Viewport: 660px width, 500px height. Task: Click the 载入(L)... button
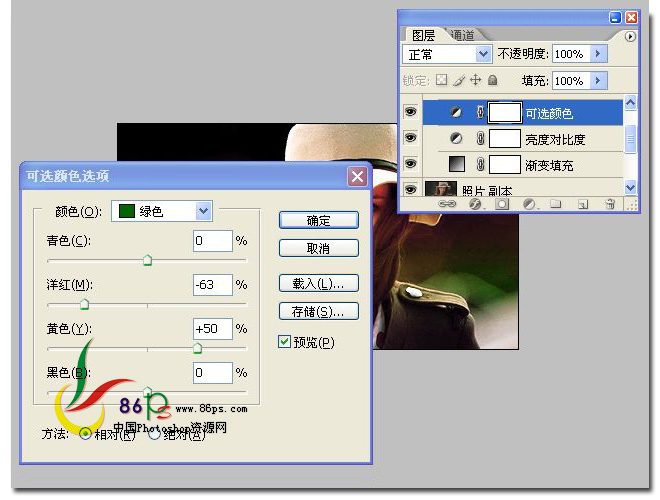[319, 283]
